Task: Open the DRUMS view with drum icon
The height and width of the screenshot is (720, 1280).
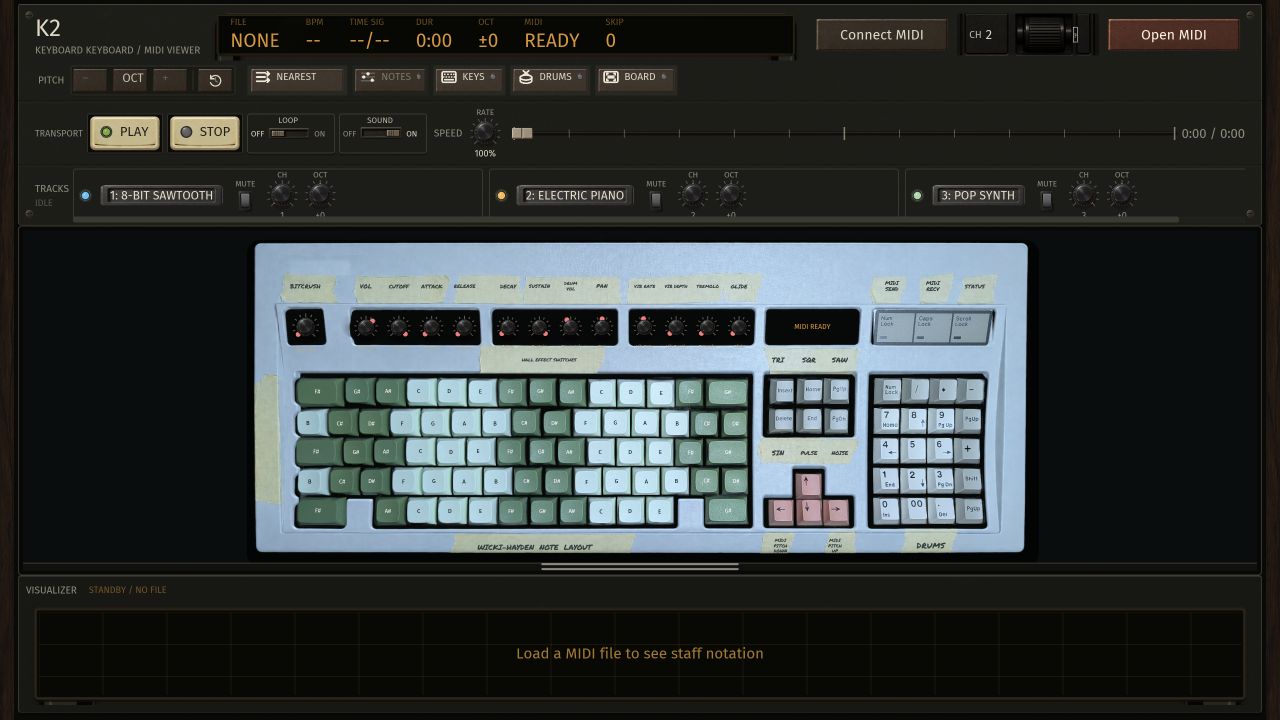Action: point(550,78)
